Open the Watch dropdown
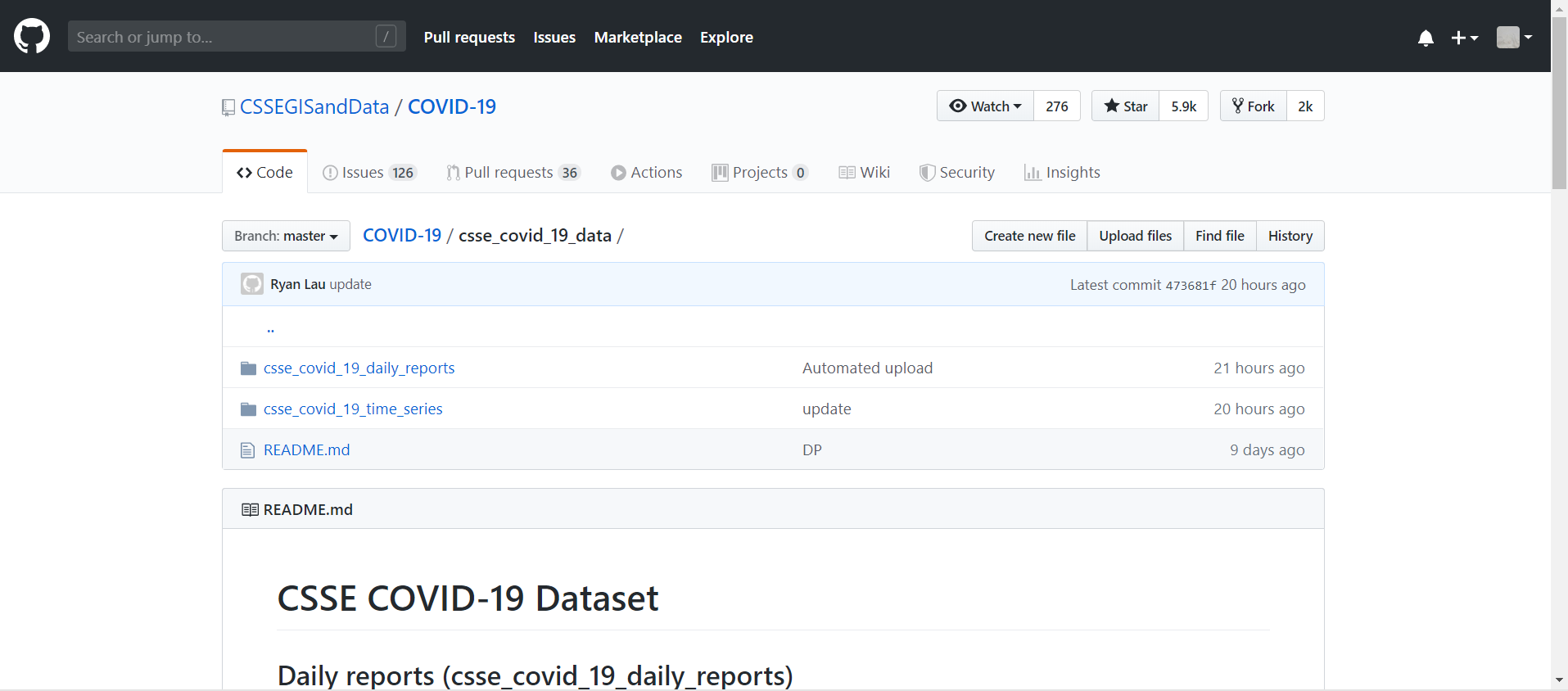Screen dimensions: 1568x691 pos(985,106)
